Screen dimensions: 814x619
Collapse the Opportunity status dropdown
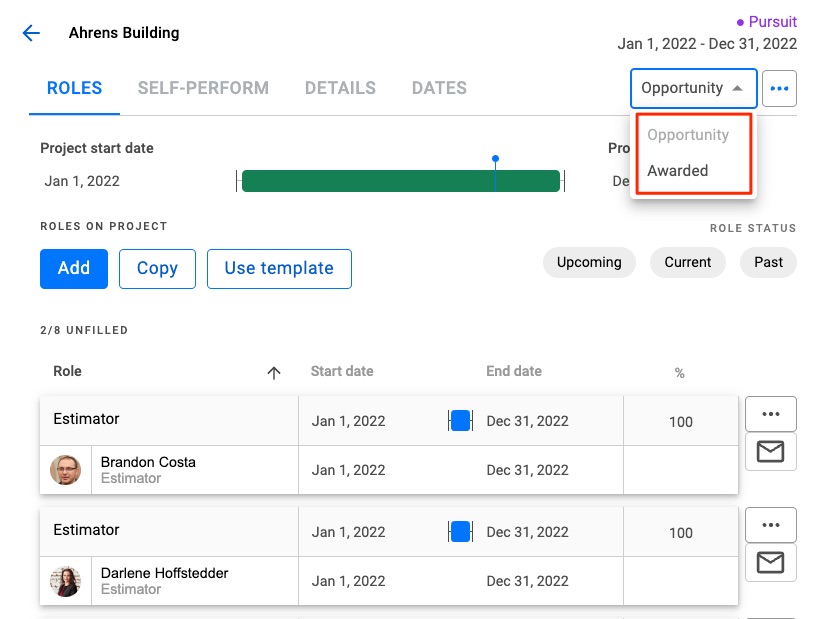[x=694, y=88]
